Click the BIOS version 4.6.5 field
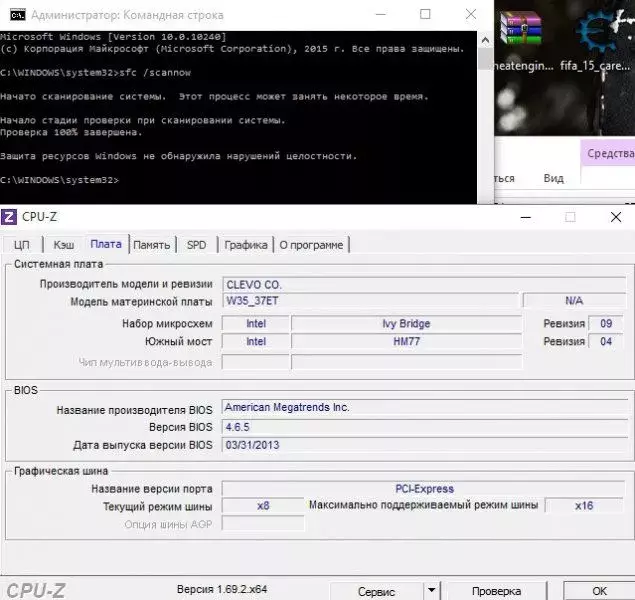Screen dimensions: 635x600 point(425,427)
